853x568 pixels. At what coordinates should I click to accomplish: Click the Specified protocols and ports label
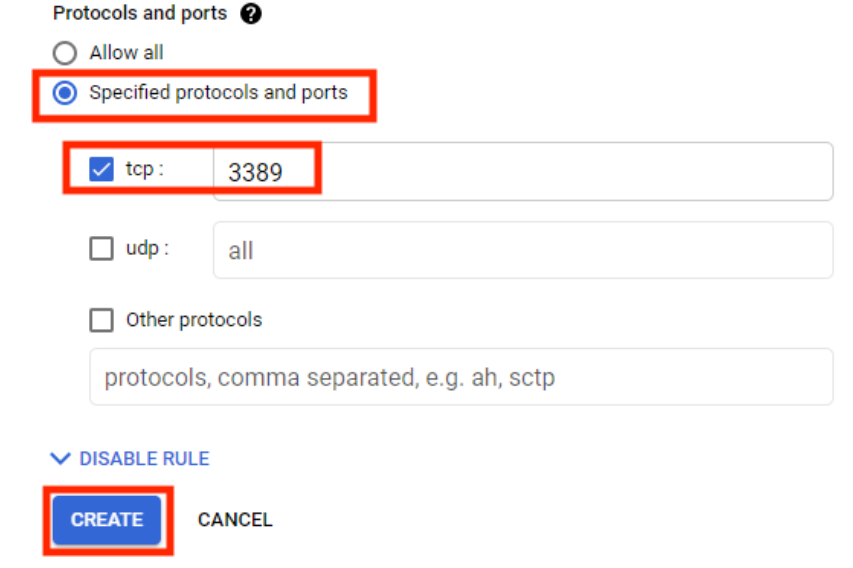(x=218, y=93)
